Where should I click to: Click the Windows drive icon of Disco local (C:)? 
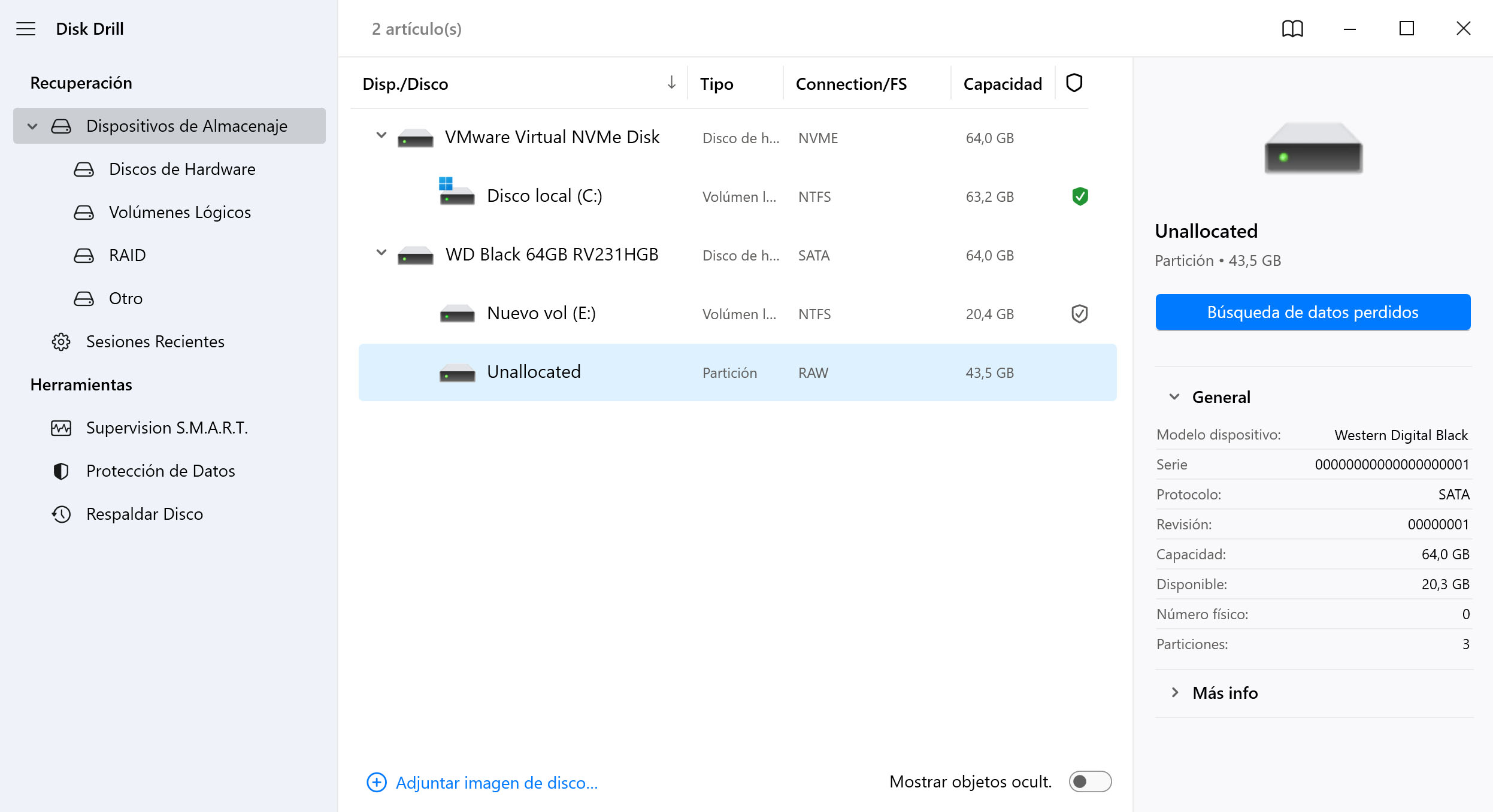[456, 192]
